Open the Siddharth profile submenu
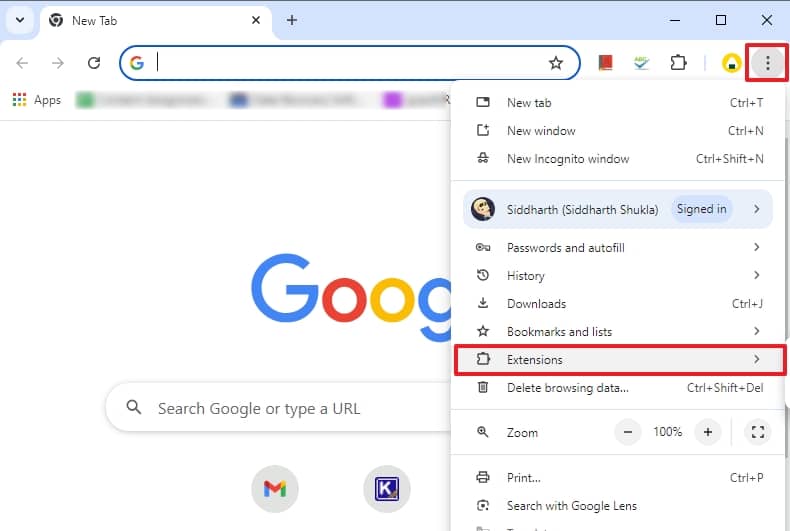 coord(618,209)
